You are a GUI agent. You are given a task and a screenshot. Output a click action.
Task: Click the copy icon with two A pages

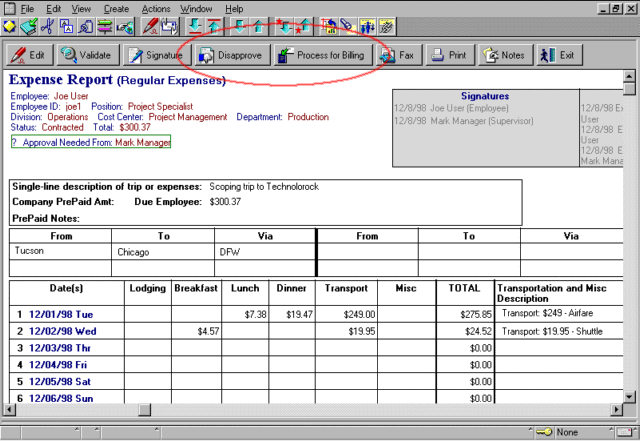click(67, 27)
